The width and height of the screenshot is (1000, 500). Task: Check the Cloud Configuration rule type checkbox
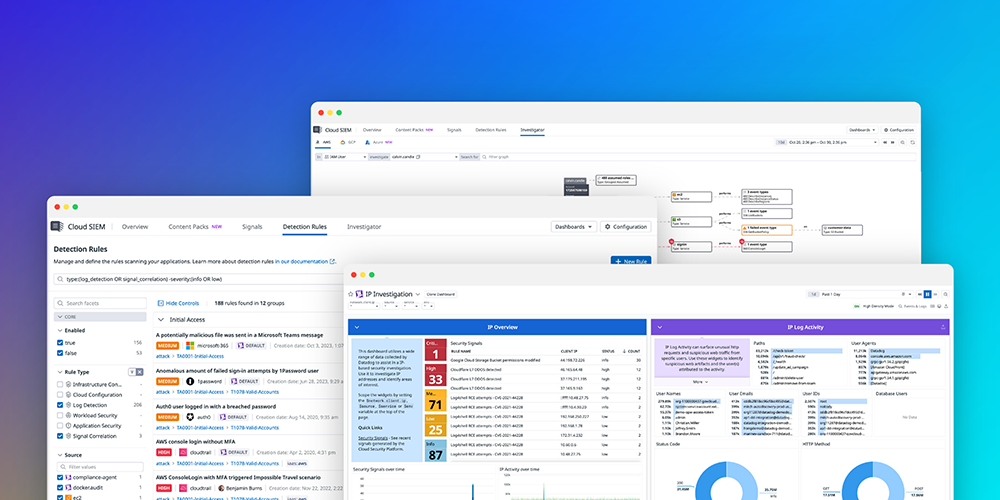click(x=61, y=393)
